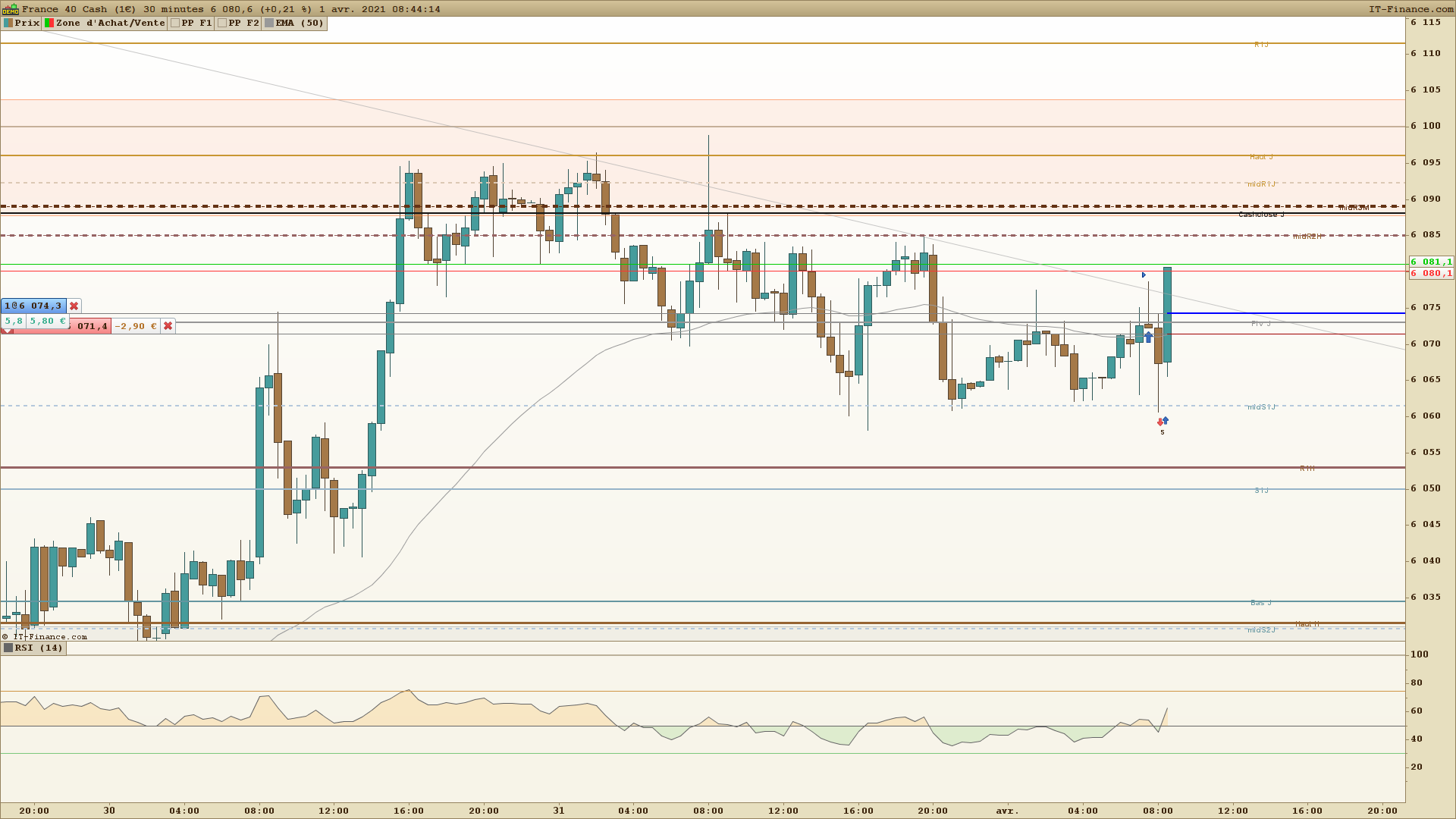
Task: Click the green 6 081,1 price tag
Action: click(1431, 262)
